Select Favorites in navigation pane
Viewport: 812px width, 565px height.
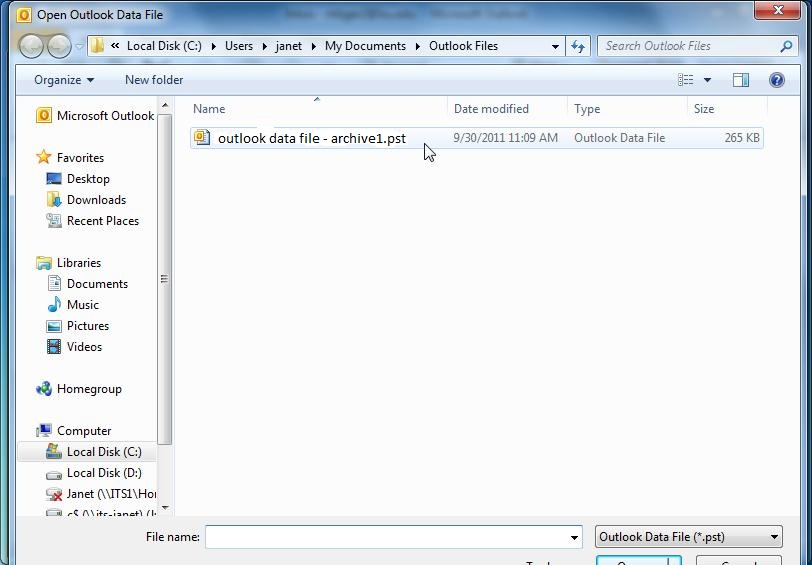80,157
